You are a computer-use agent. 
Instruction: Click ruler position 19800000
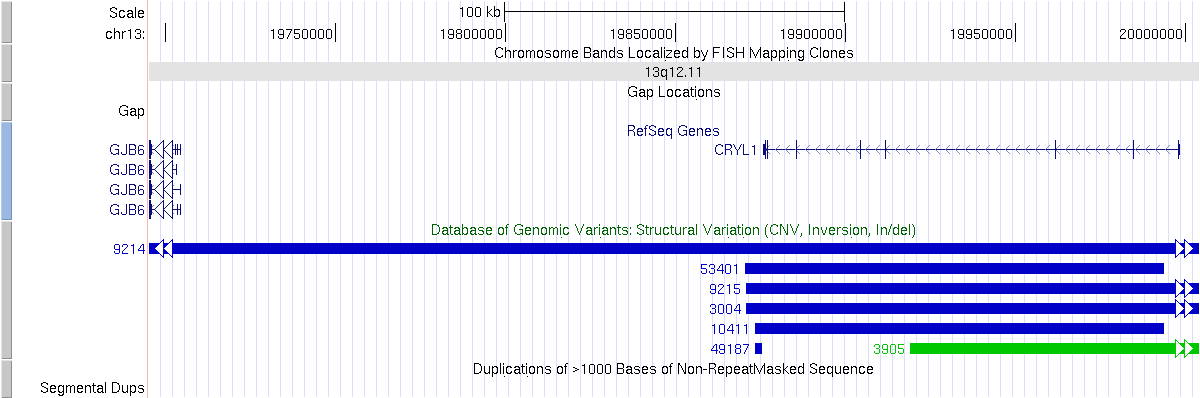(x=471, y=33)
